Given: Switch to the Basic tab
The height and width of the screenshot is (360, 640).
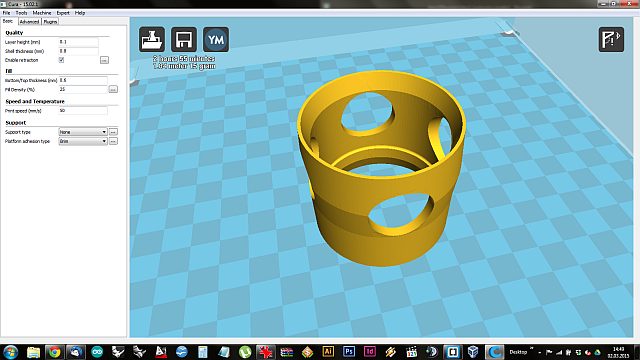Looking at the screenshot, I should pyautogui.click(x=8, y=21).
